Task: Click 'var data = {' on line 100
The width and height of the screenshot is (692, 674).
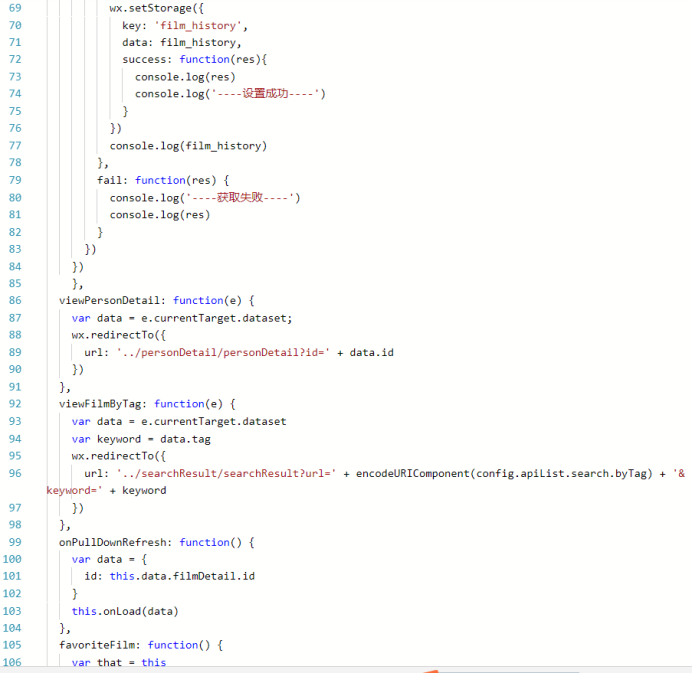Action: click(109, 559)
